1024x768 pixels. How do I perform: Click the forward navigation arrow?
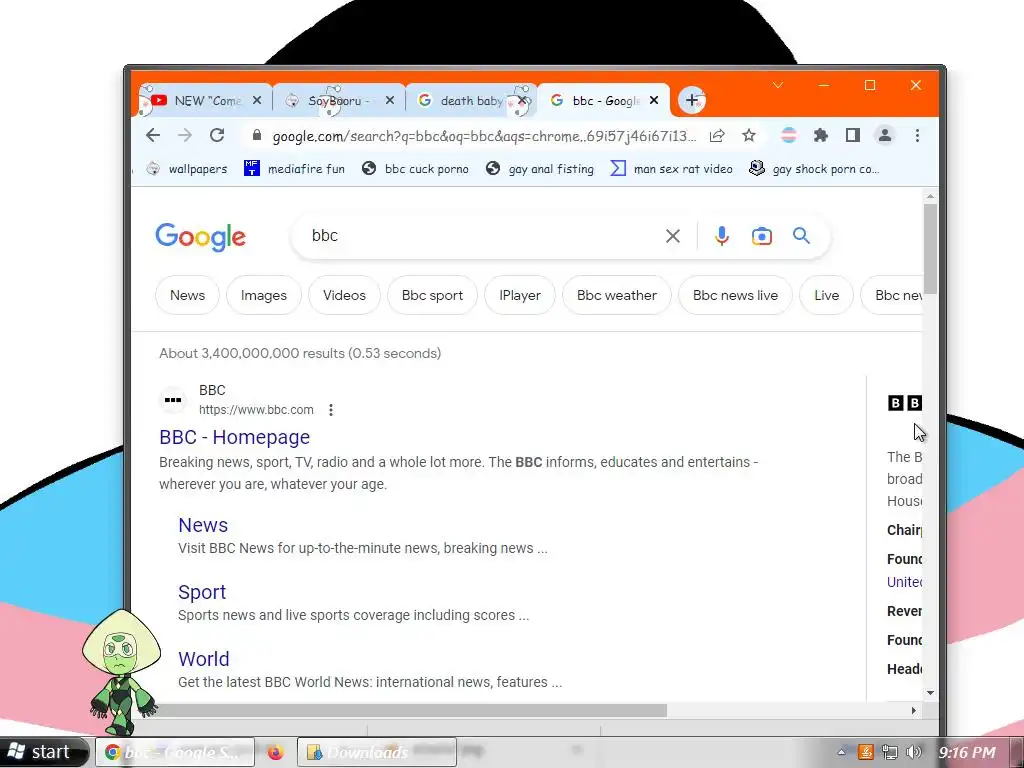[x=185, y=135]
